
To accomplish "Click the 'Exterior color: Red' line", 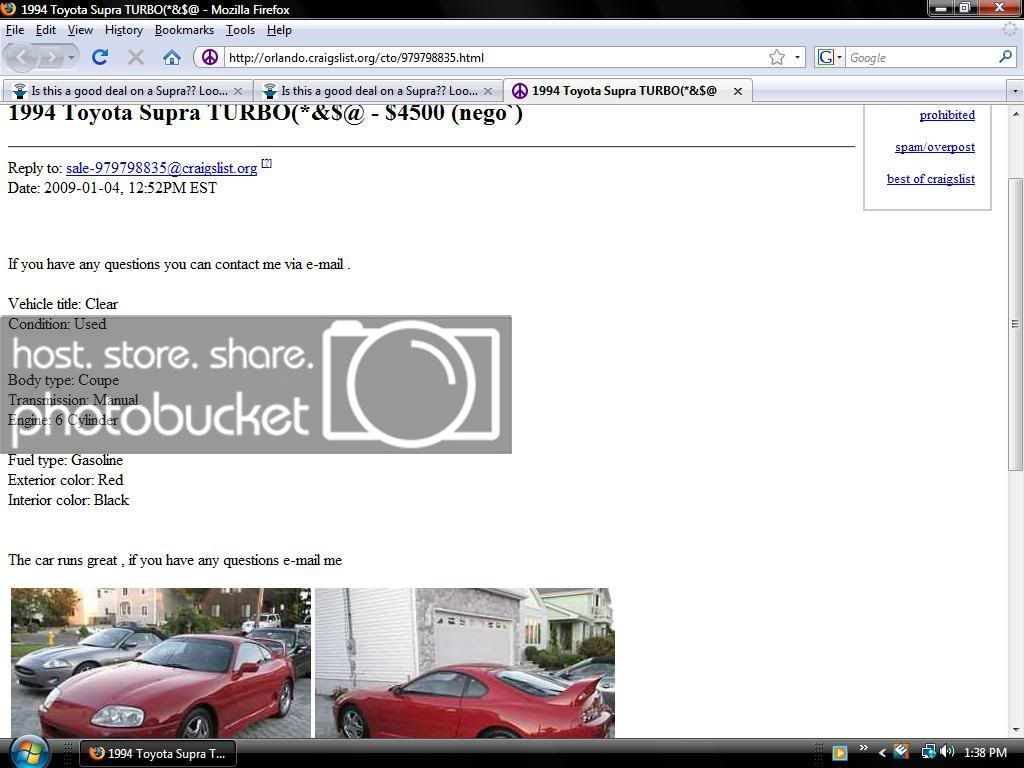I will (65, 480).
